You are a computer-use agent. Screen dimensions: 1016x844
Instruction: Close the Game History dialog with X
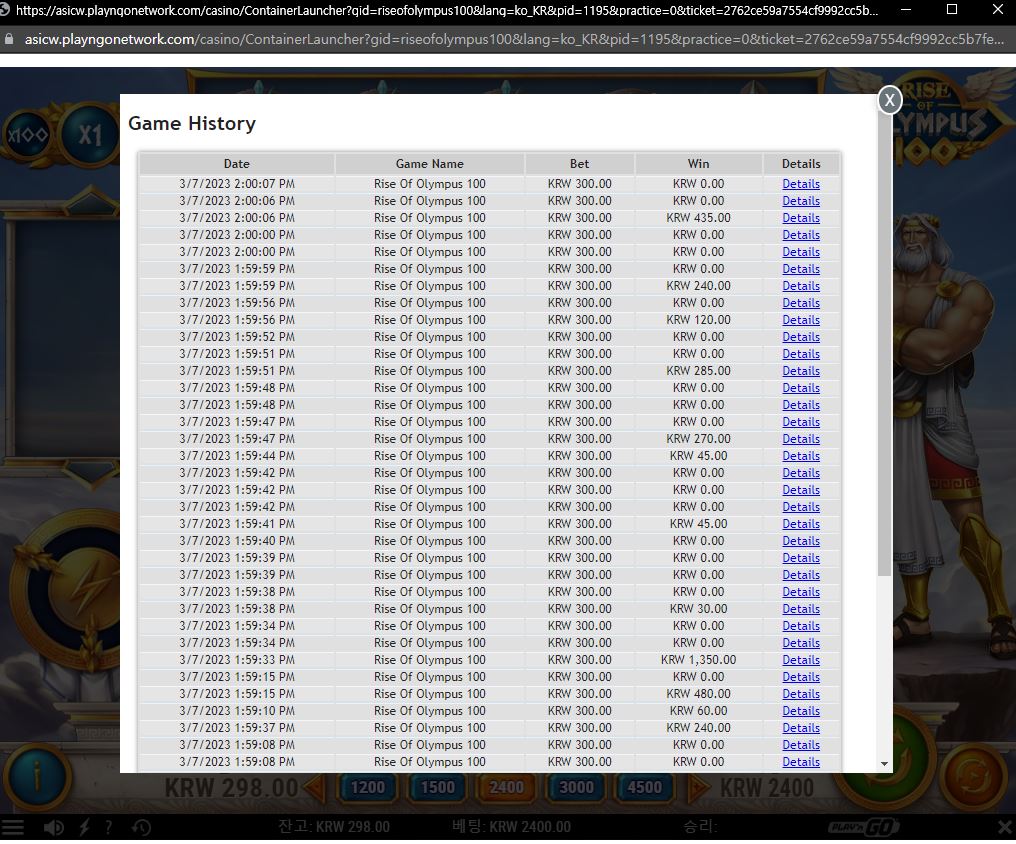(890, 100)
